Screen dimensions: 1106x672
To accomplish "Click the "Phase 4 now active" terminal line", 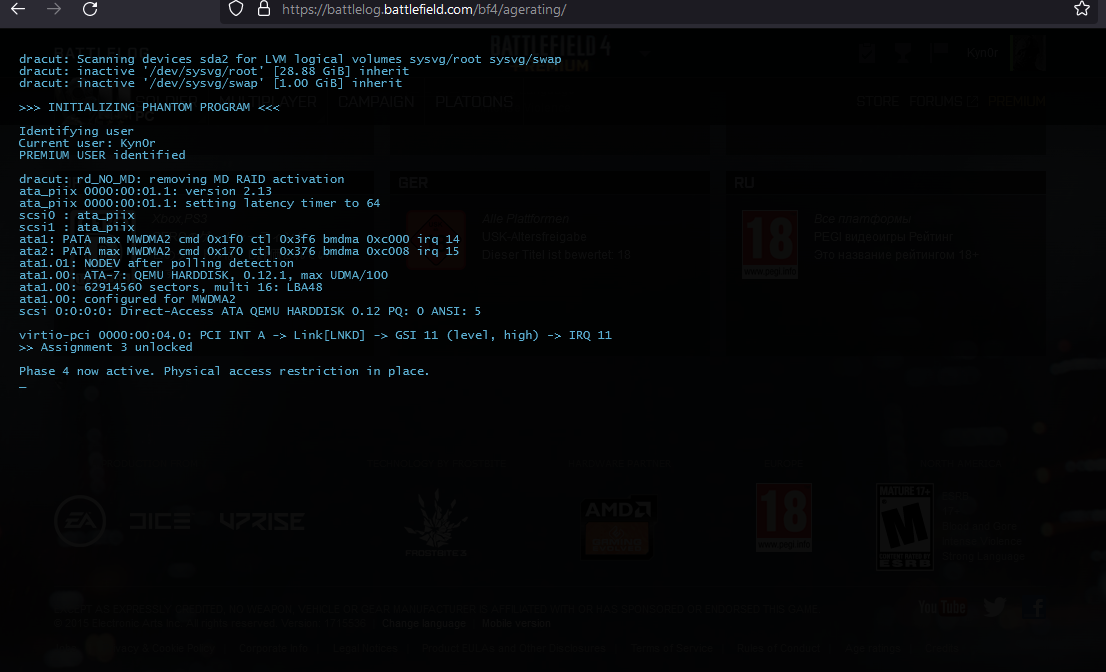I will coord(224,371).
